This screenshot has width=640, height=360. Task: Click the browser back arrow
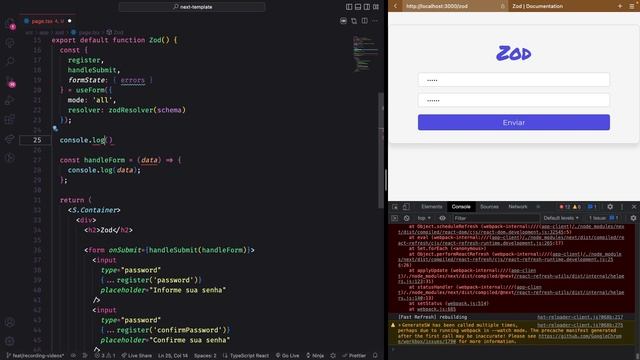click(395, 6)
